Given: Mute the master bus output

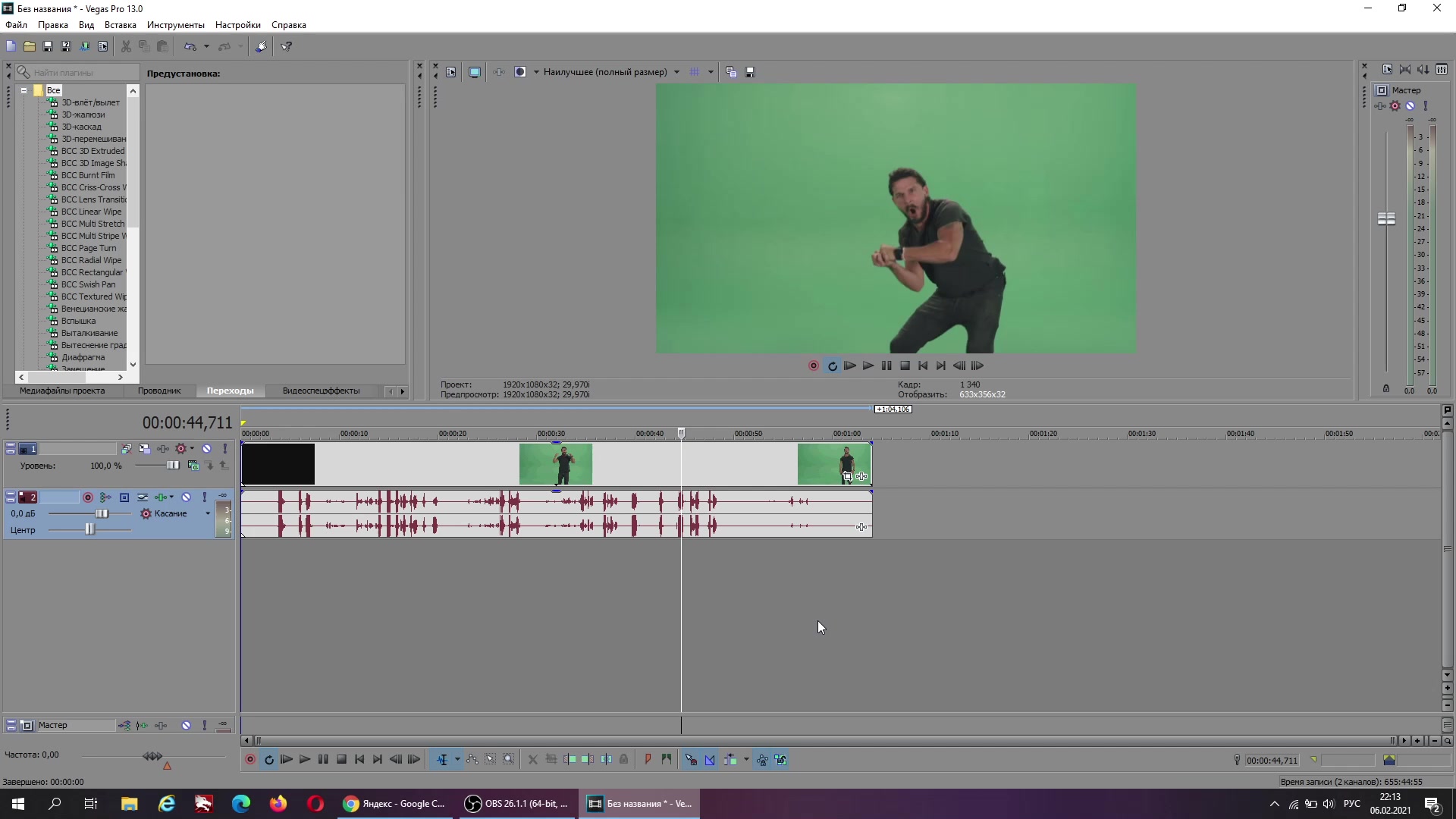Looking at the screenshot, I should [x=1410, y=106].
